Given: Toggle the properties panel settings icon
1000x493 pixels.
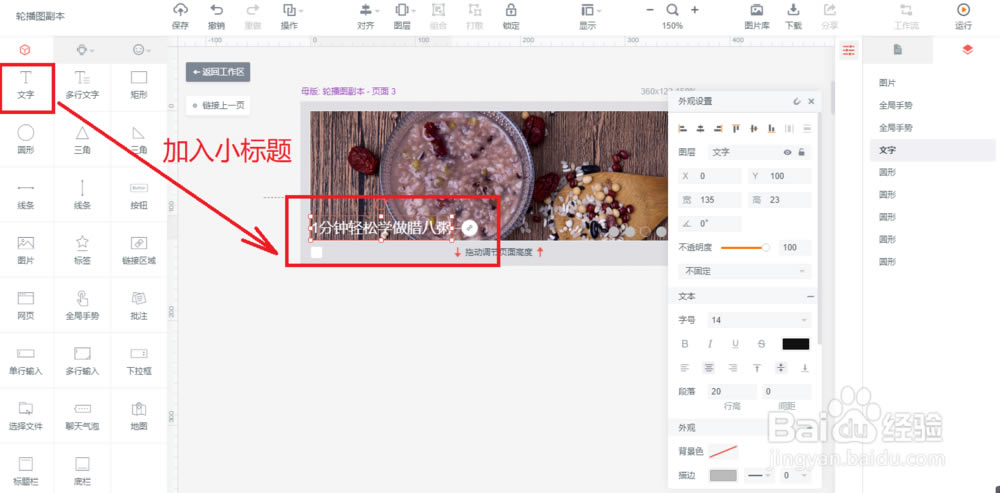Looking at the screenshot, I should click(x=848, y=50).
